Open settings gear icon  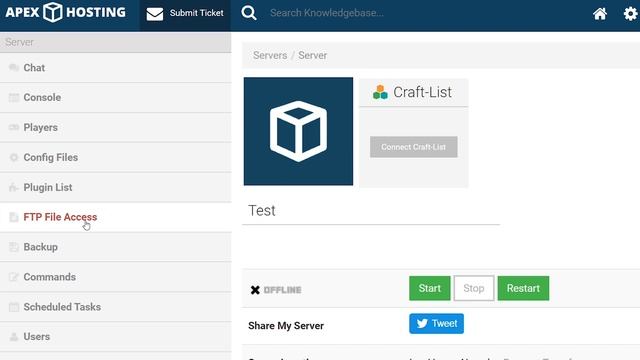tap(630, 14)
